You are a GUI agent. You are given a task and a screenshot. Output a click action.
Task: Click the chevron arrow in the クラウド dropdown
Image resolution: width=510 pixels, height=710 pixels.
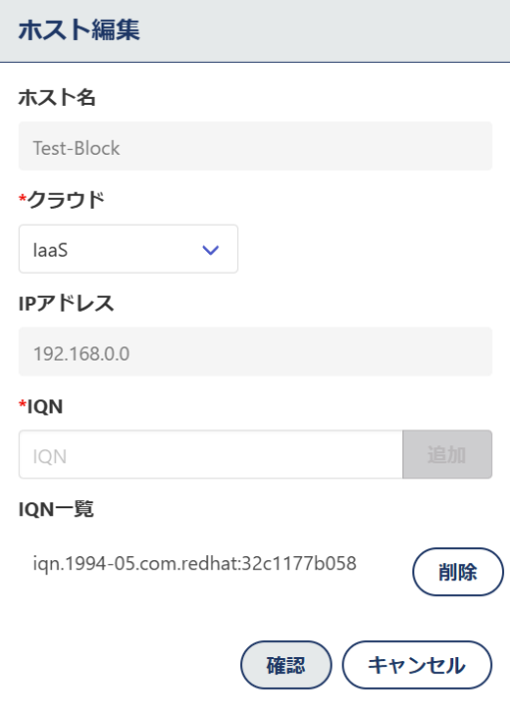point(211,250)
